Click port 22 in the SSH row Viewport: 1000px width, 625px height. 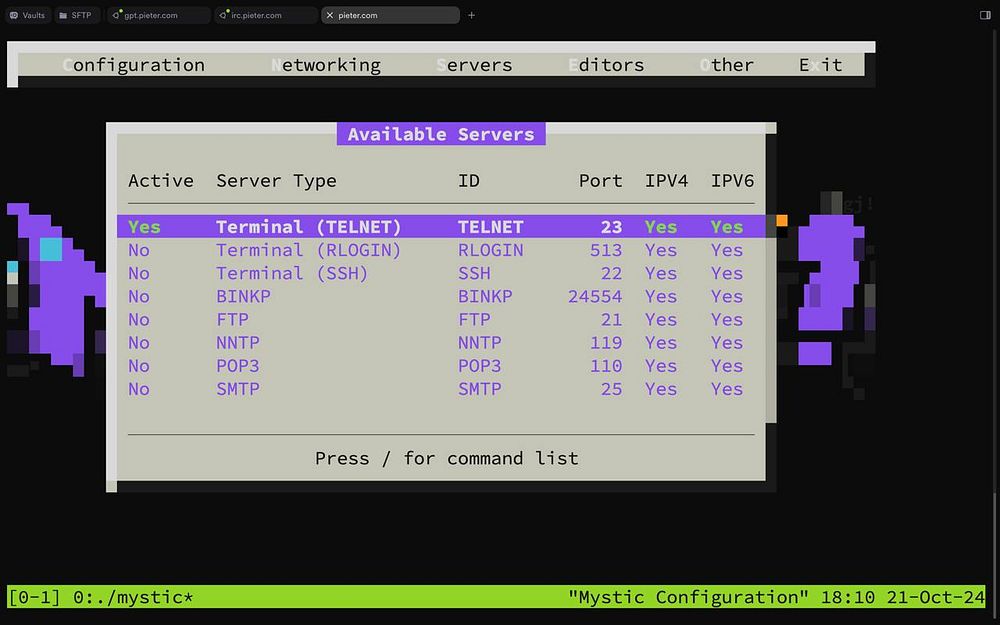coord(611,274)
